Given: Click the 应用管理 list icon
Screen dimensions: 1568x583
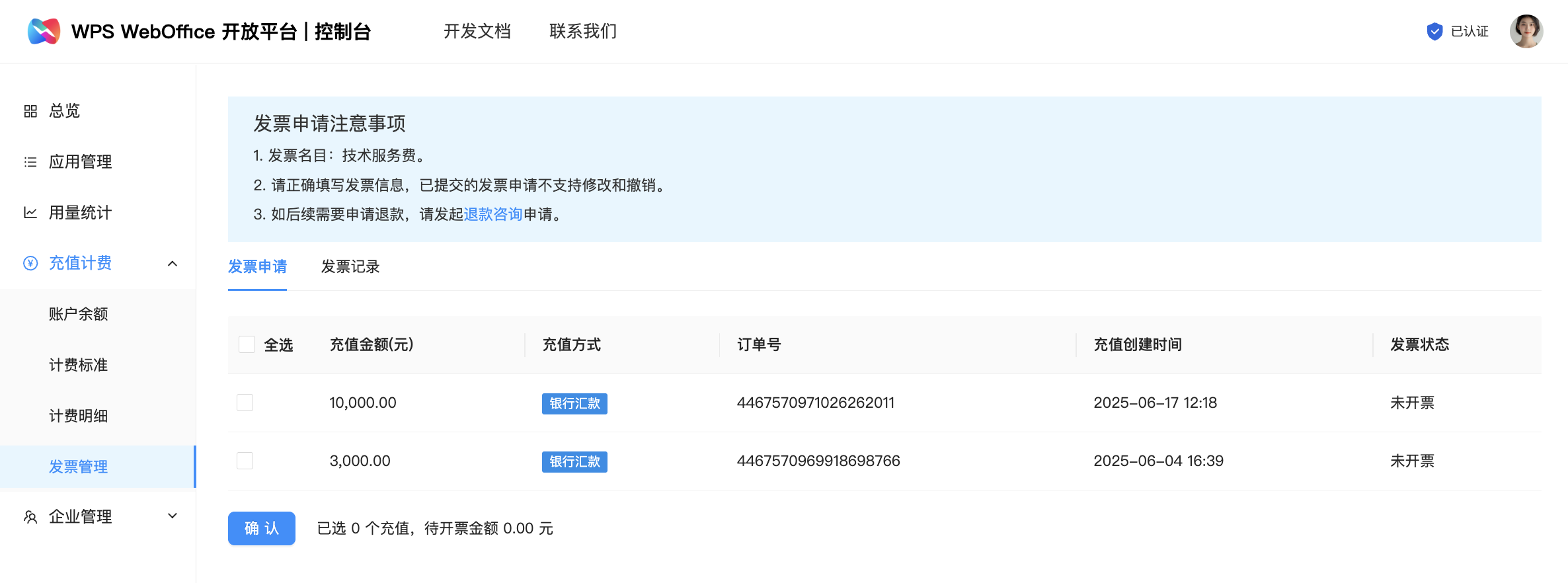Looking at the screenshot, I should (30, 162).
